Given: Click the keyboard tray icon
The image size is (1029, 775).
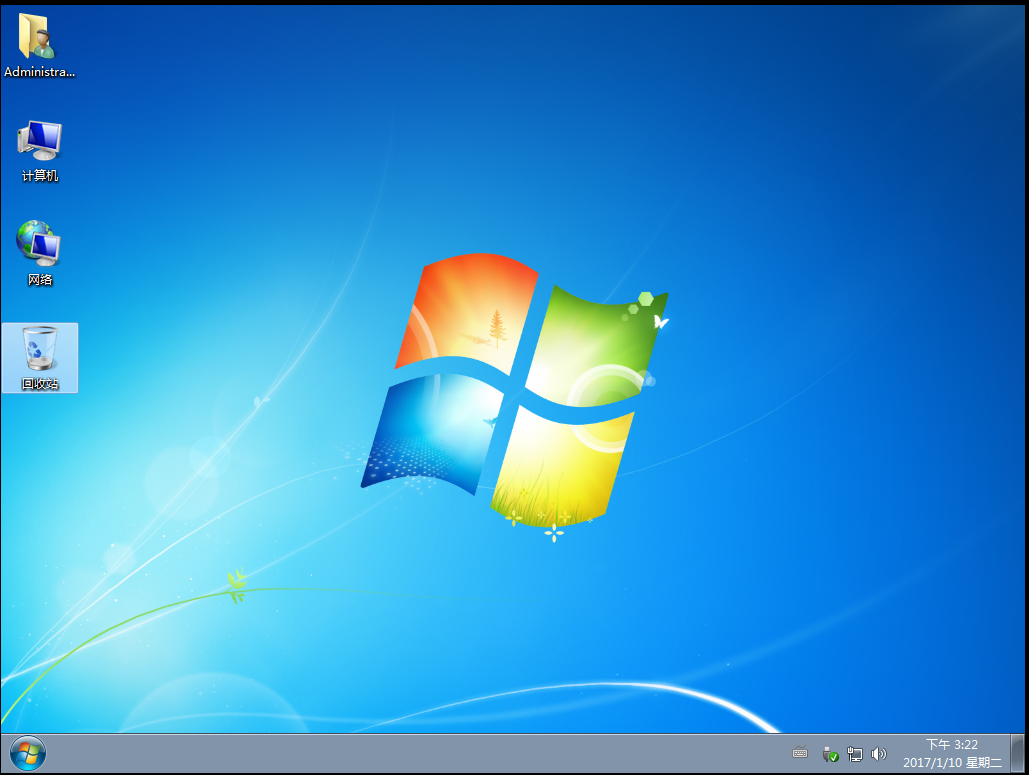Looking at the screenshot, I should pyautogui.click(x=800, y=753).
